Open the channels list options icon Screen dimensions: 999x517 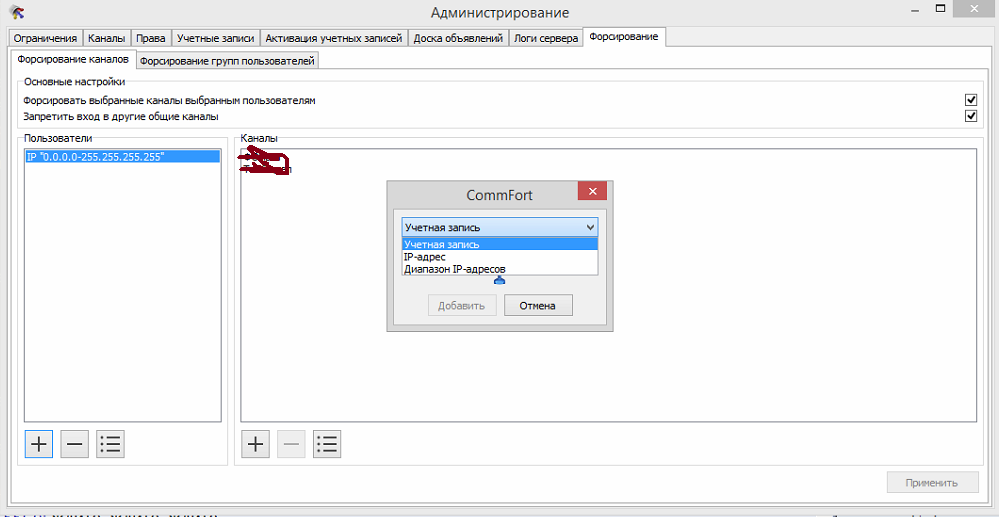tap(327, 444)
